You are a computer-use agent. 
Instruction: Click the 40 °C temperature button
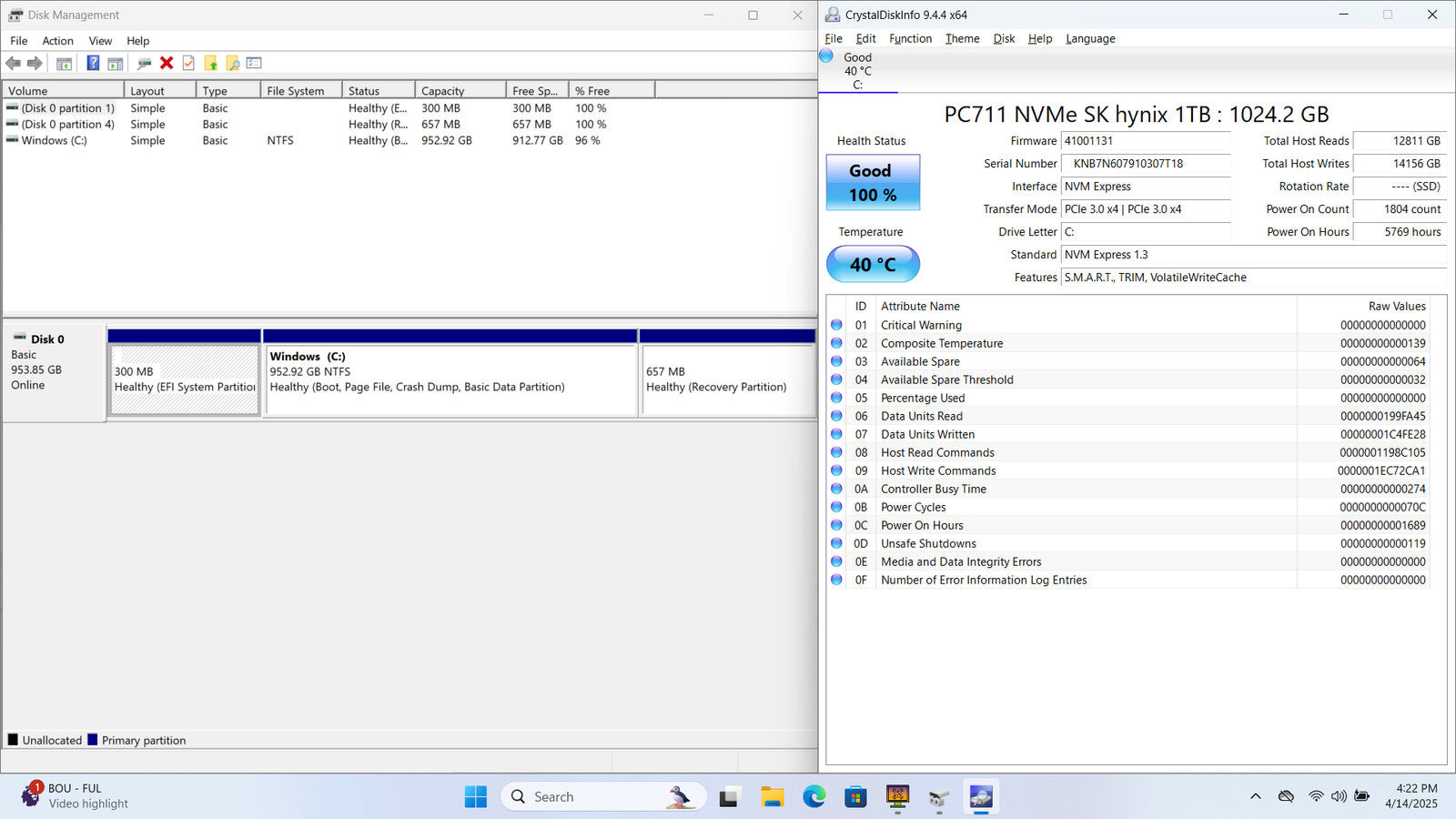pos(873,265)
